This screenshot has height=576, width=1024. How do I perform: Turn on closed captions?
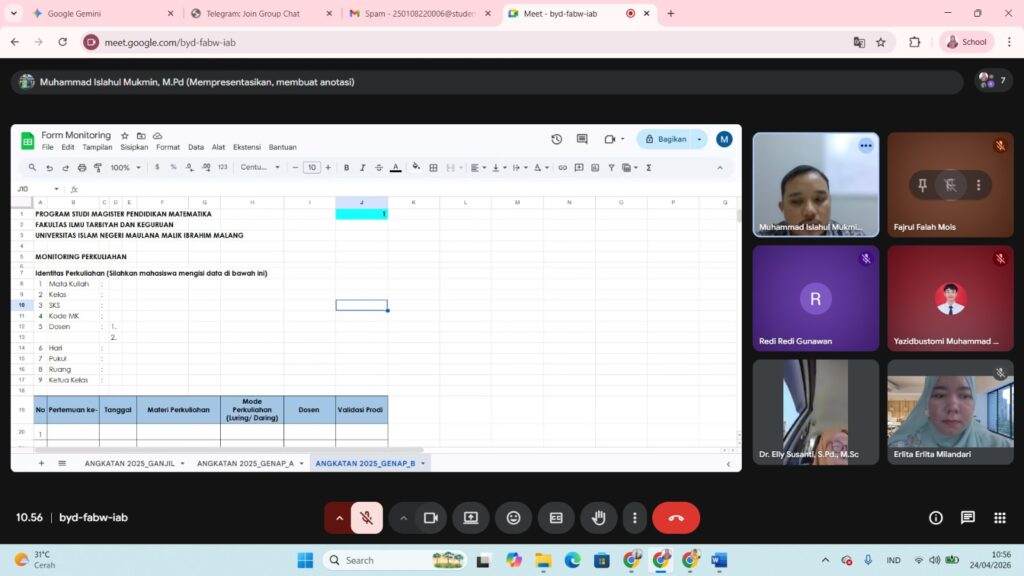click(x=556, y=518)
